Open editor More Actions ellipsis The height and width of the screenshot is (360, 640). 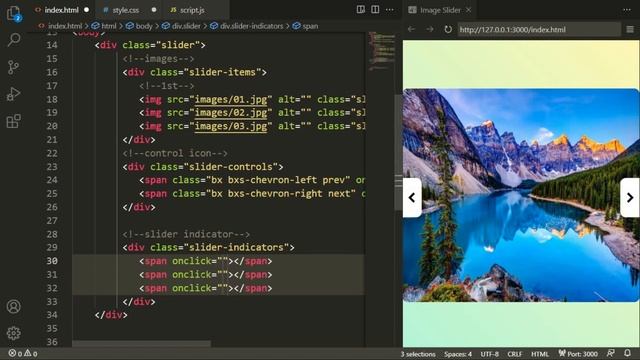click(390, 9)
